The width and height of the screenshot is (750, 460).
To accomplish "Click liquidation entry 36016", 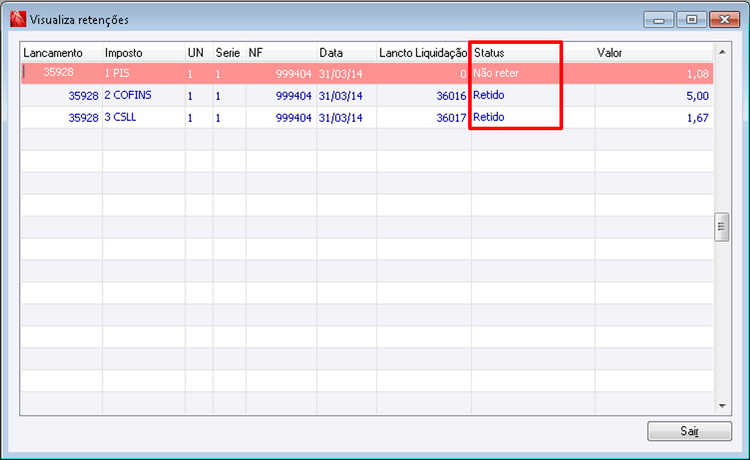I will coord(424,96).
